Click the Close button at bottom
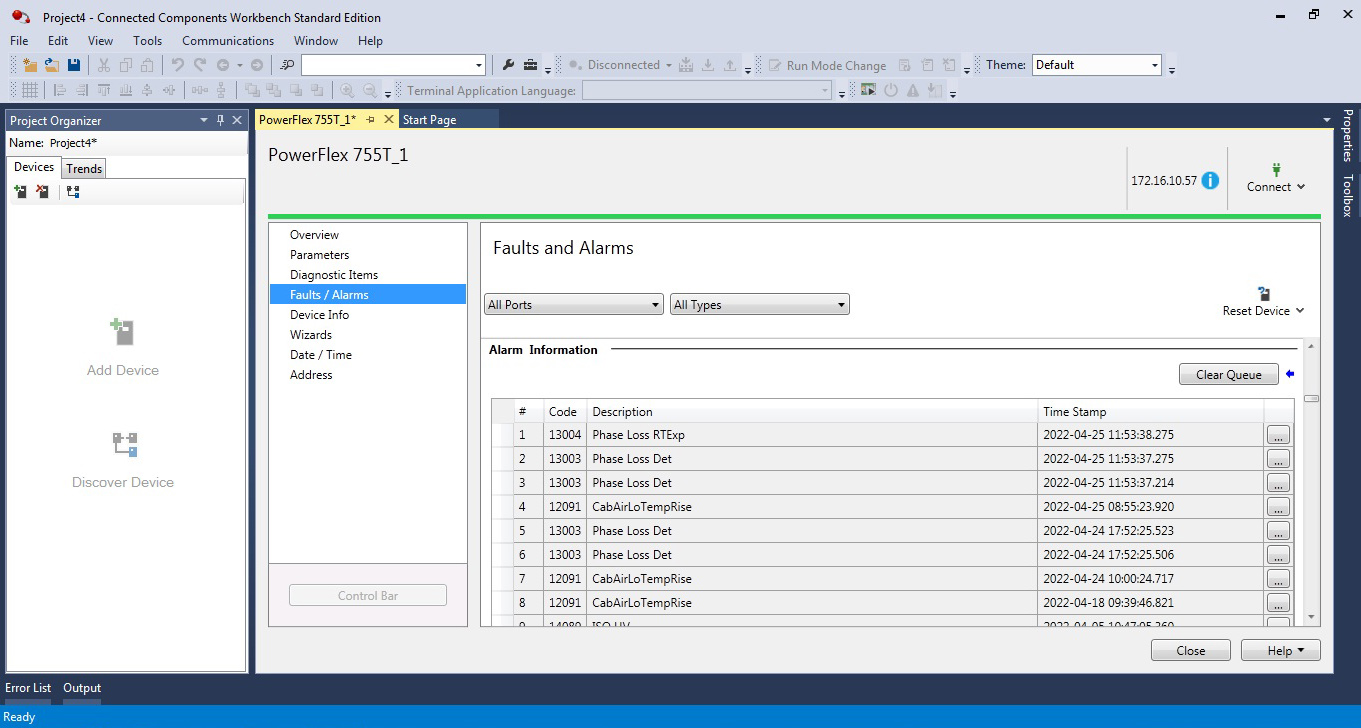The height and width of the screenshot is (728, 1361). point(1191,651)
